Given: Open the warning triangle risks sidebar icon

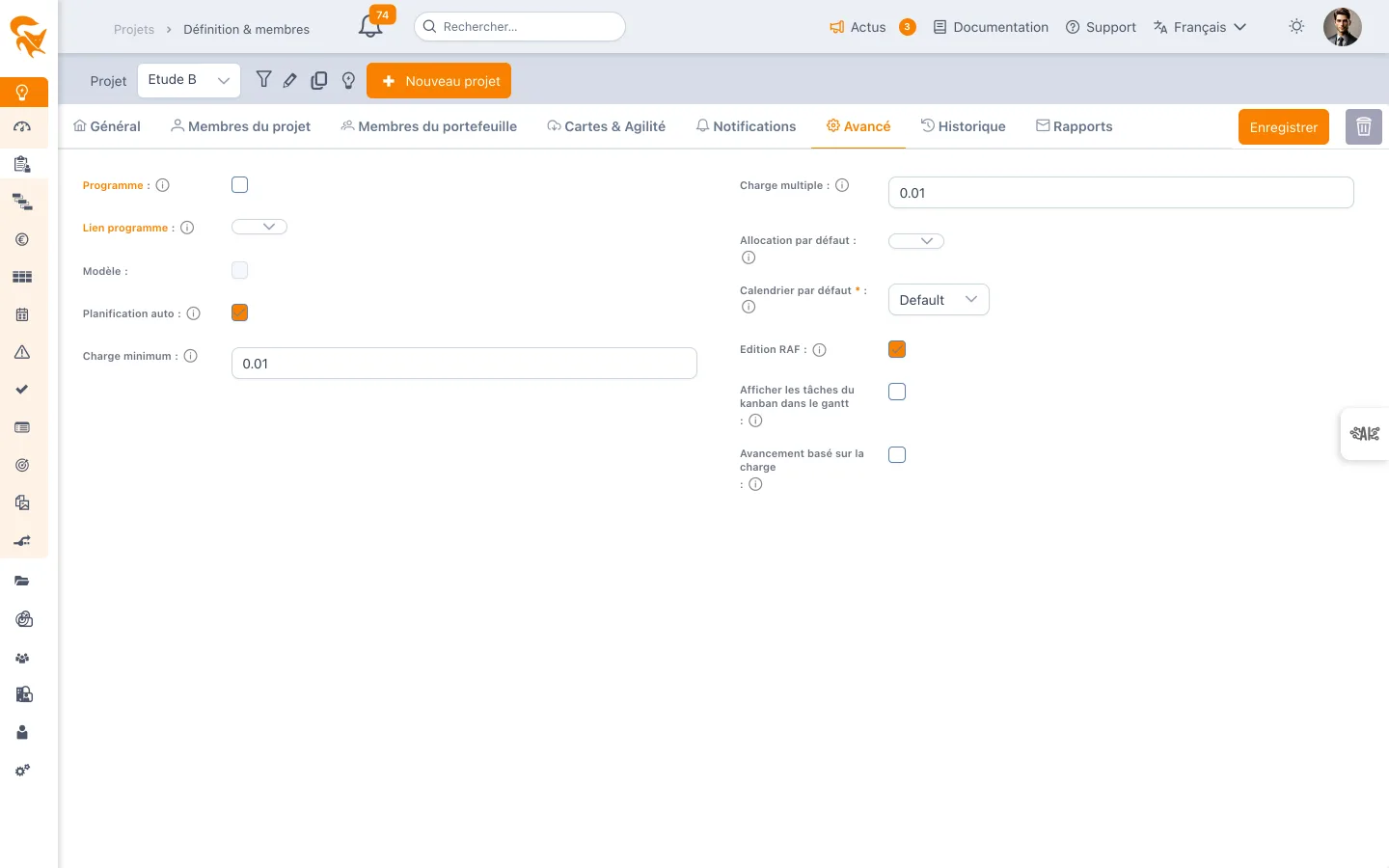Looking at the screenshot, I should point(22,352).
